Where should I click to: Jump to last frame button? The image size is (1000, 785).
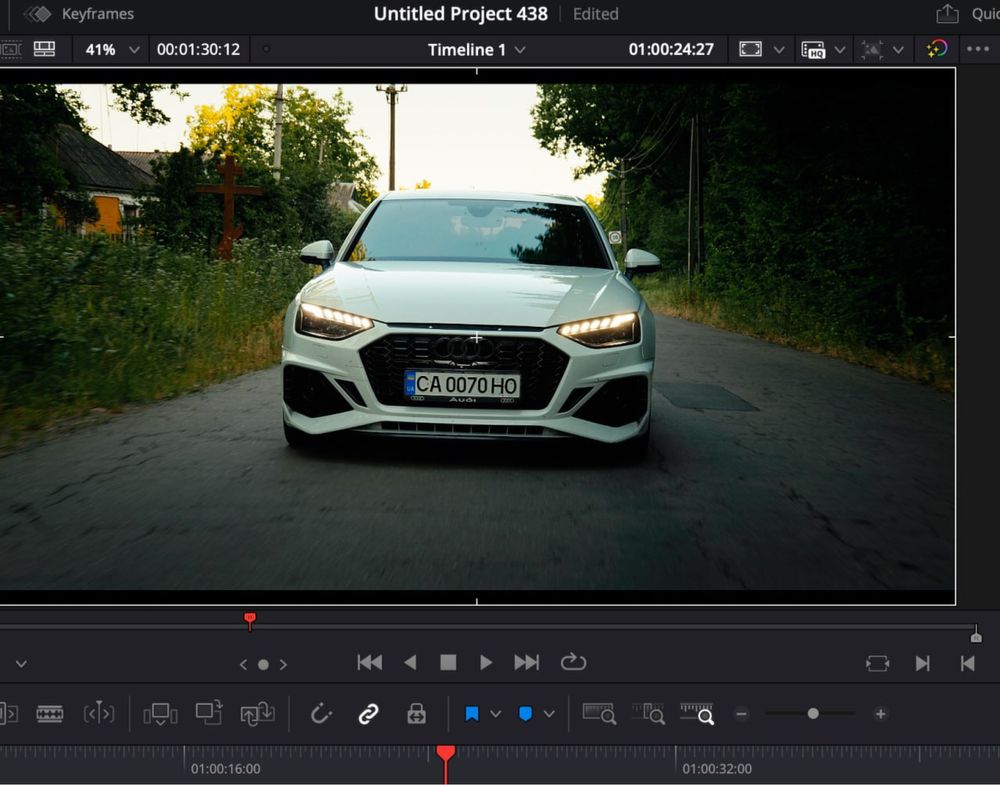(x=526, y=663)
